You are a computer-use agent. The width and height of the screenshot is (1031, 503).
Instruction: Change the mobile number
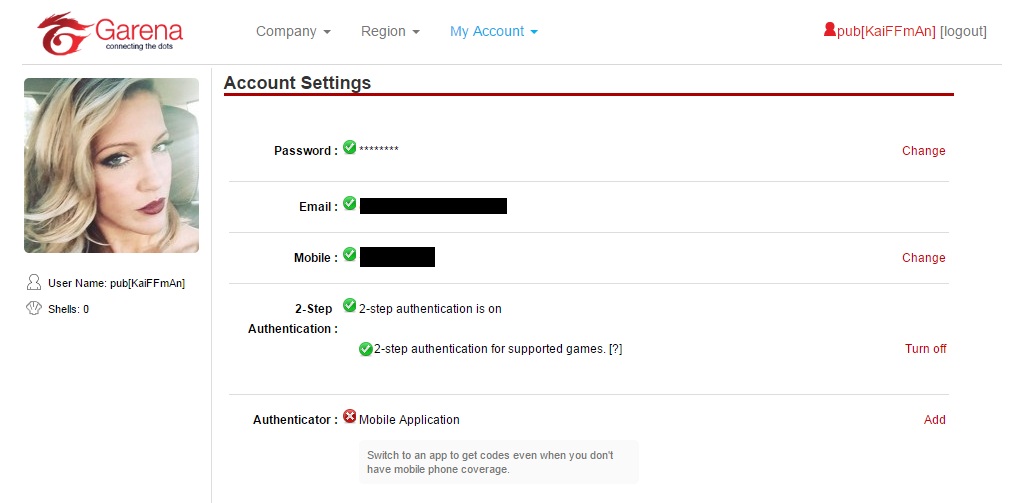[923, 258]
